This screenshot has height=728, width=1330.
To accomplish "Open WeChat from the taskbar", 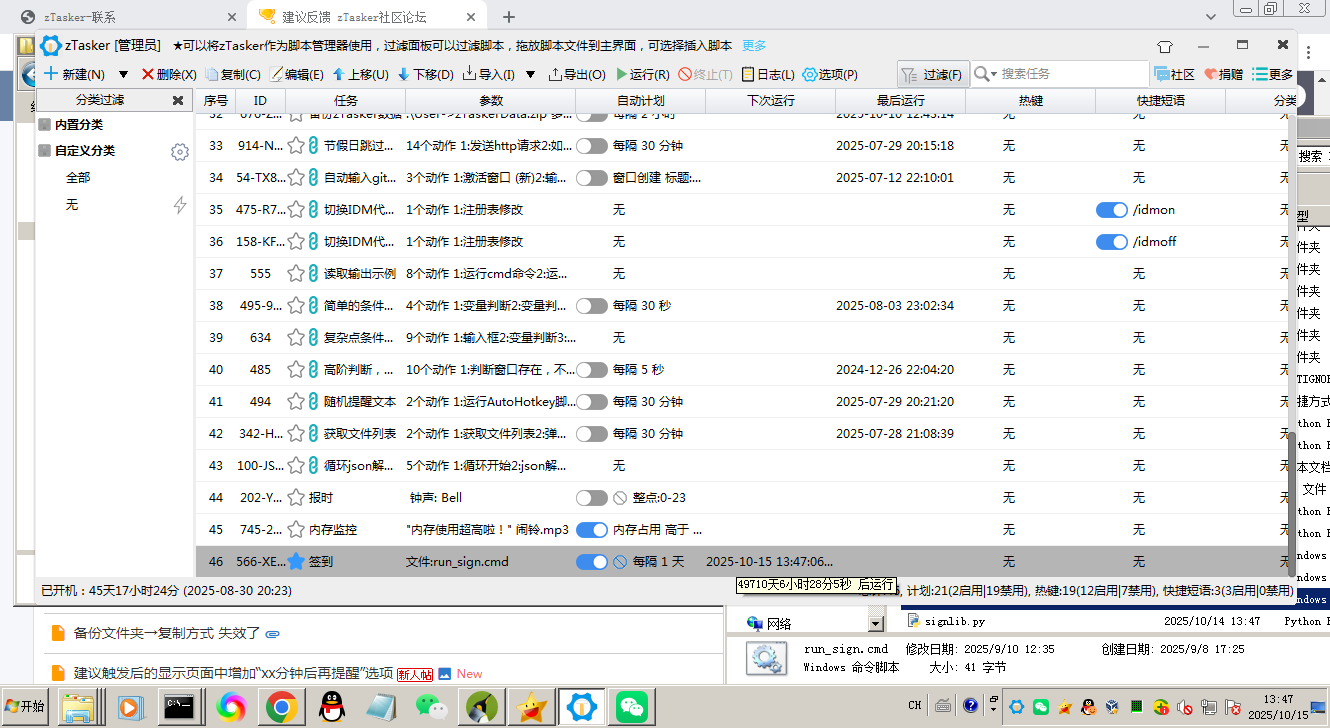I will [631, 707].
